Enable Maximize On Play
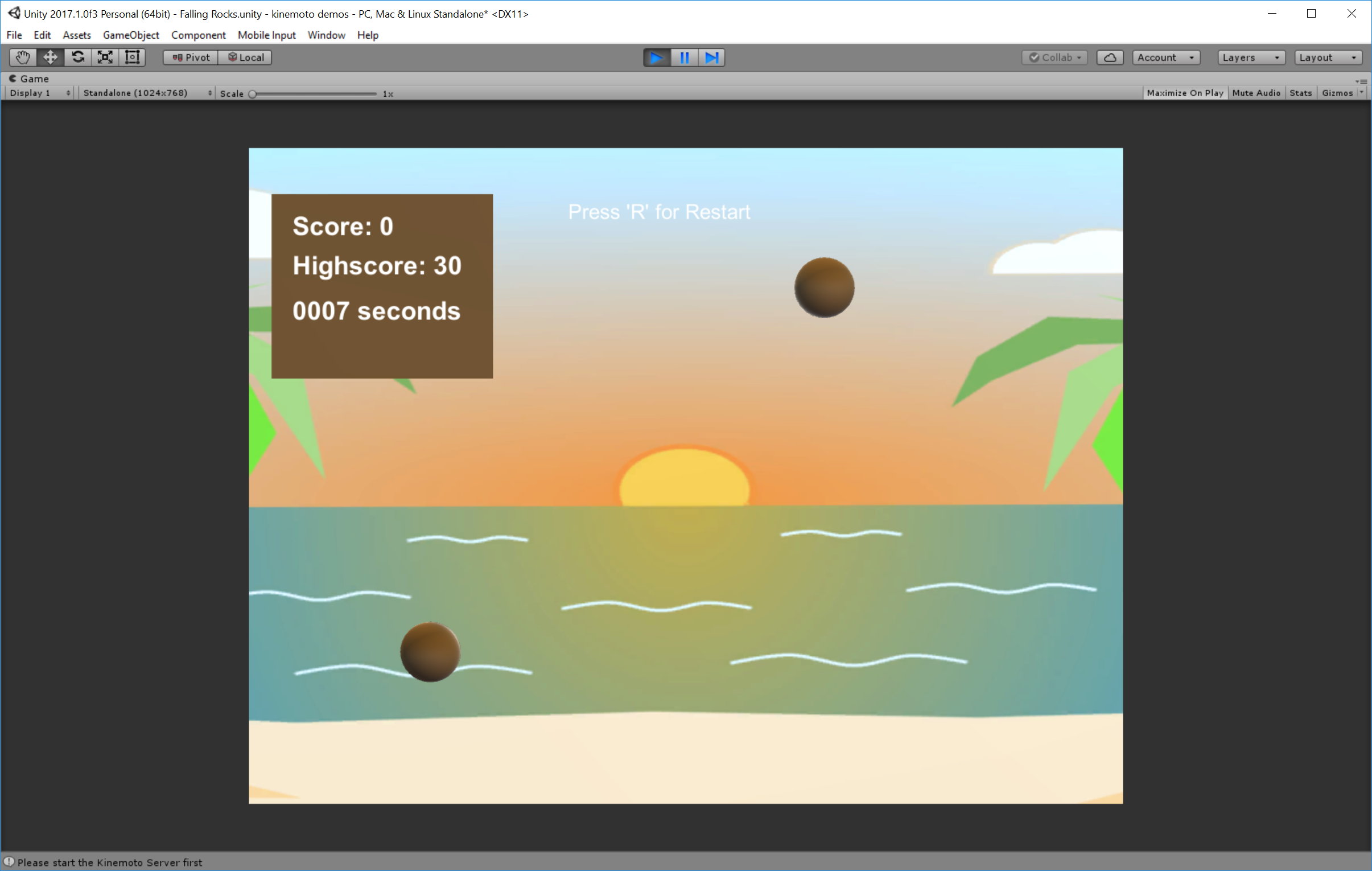Viewport: 1372px width, 871px height. tap(1185, 93)
